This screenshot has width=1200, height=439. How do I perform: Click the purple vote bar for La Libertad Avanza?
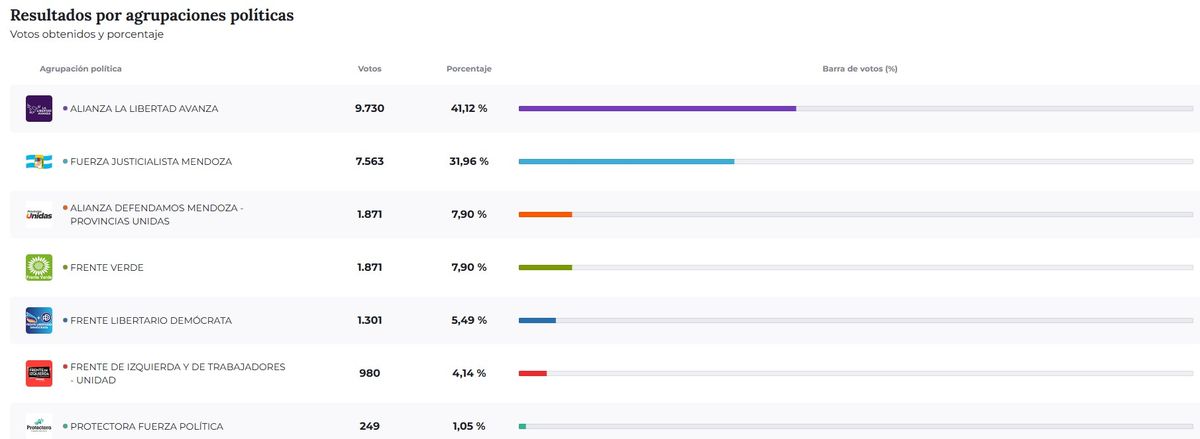pyautogui.click(x=657, y=108)
